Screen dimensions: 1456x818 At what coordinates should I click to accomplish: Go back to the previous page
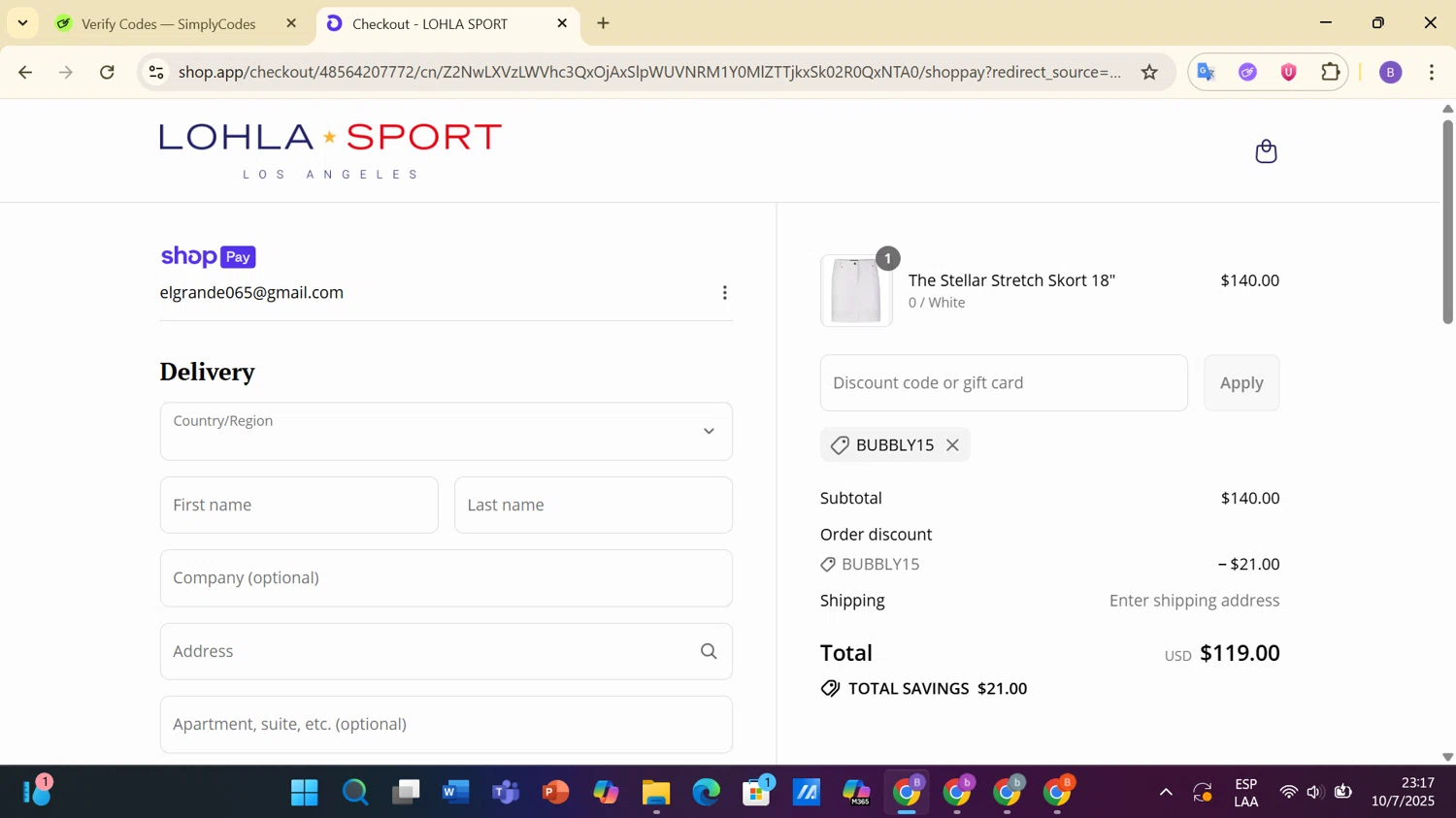tap(25, 73)
